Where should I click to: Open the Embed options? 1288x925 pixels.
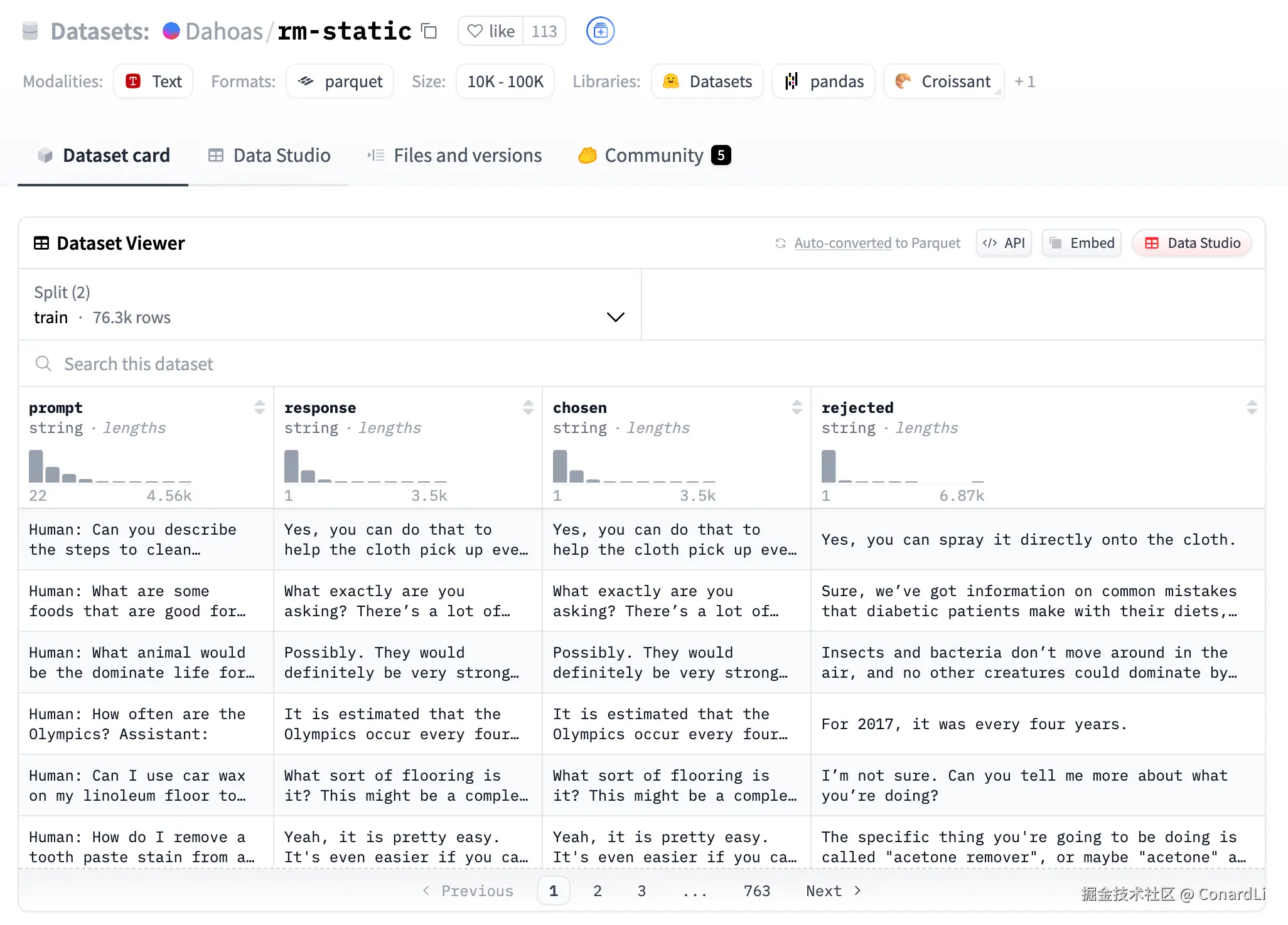coord(1081,243)
